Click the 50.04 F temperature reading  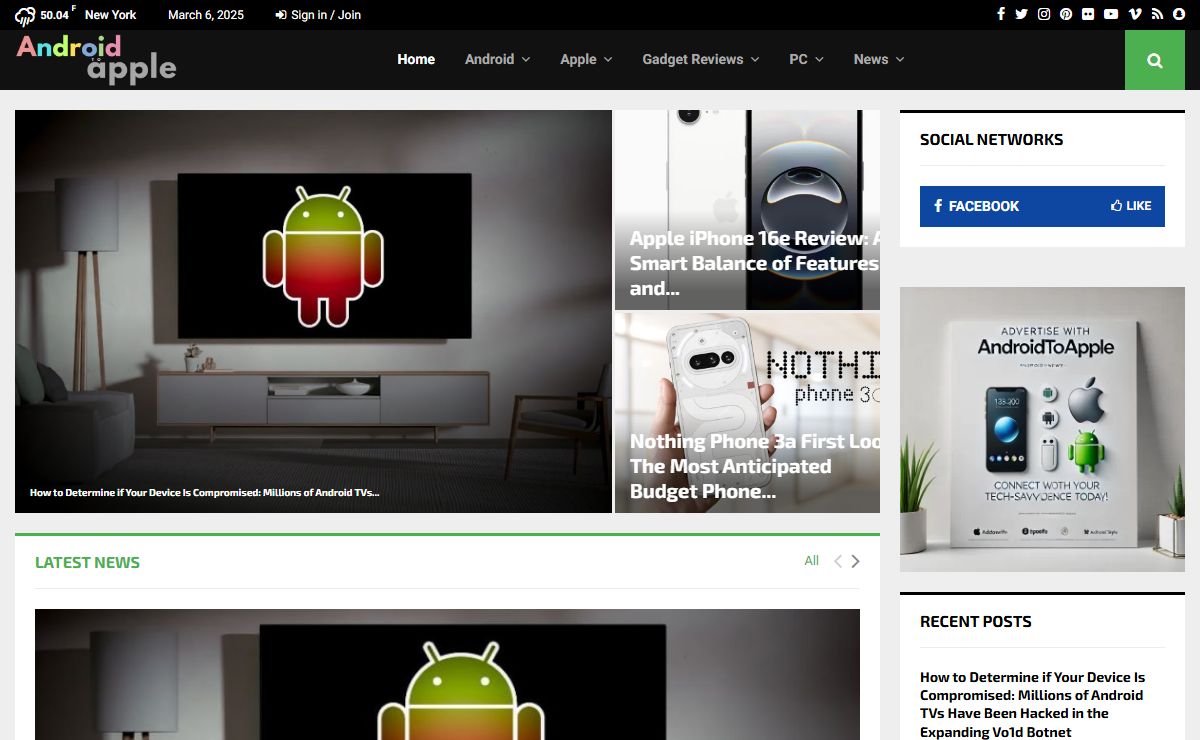click(x=58, y=15)
